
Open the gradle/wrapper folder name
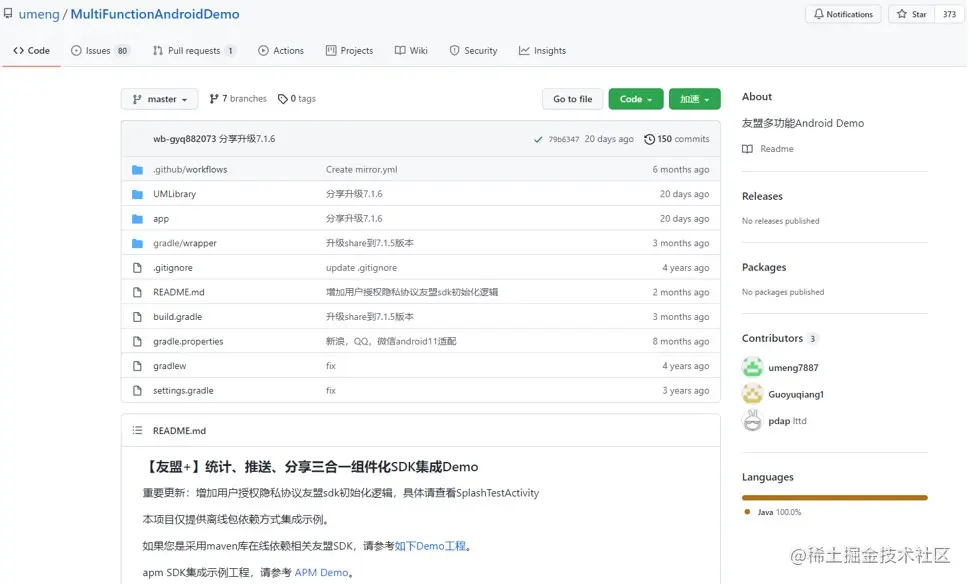click(x=185, y=243)
